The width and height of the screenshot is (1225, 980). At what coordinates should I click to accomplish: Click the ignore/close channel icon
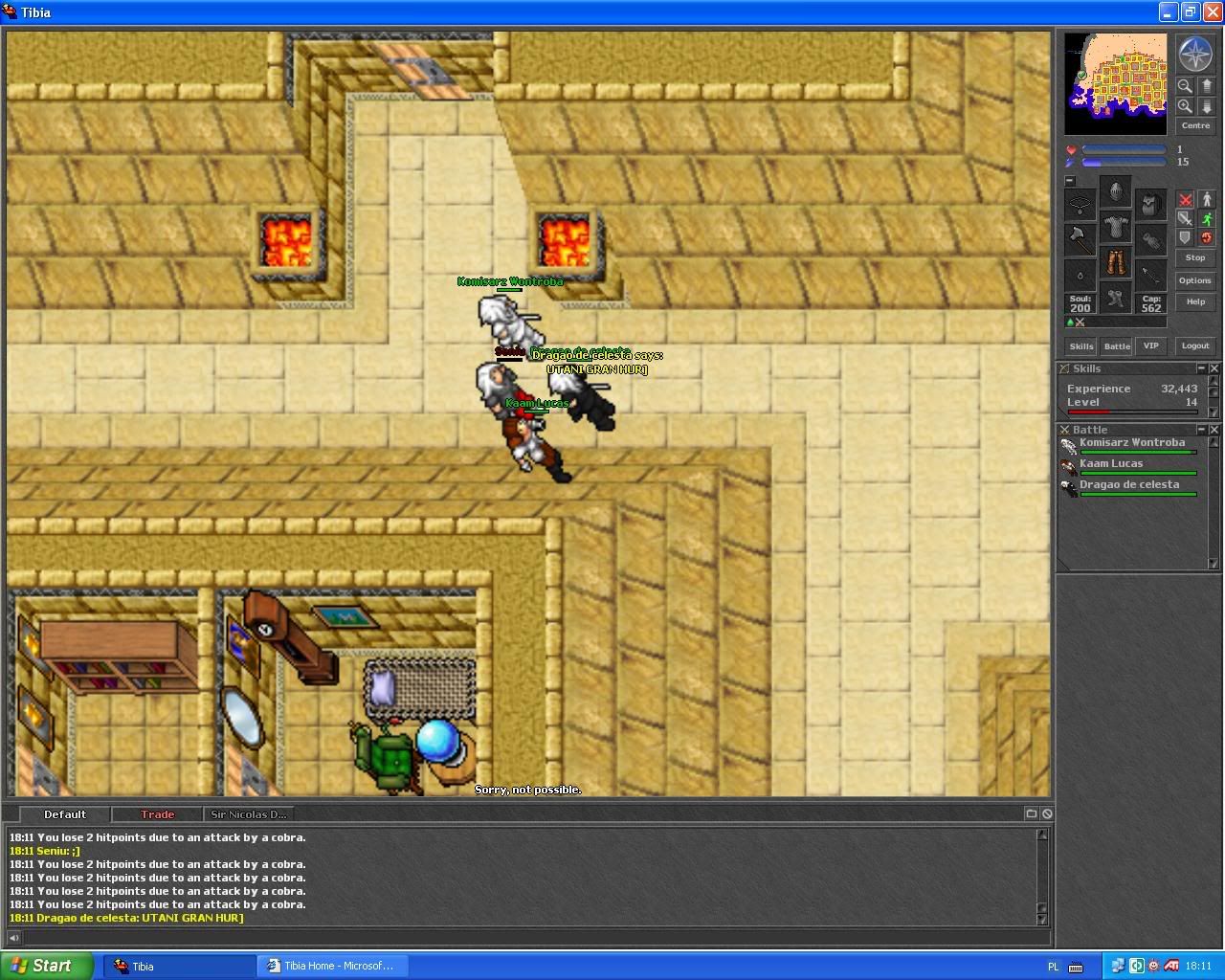point(1047,813)
